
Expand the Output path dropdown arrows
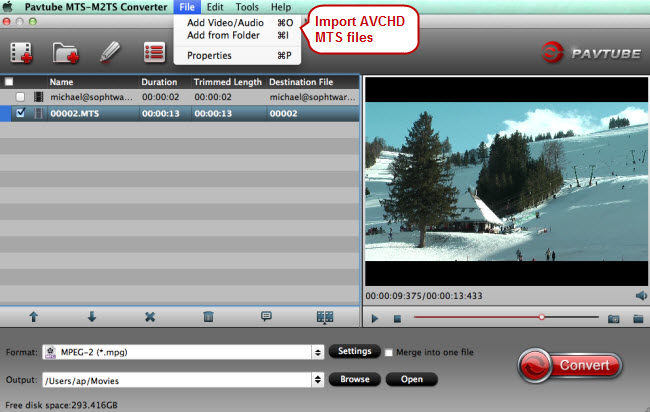click(318, 379)
